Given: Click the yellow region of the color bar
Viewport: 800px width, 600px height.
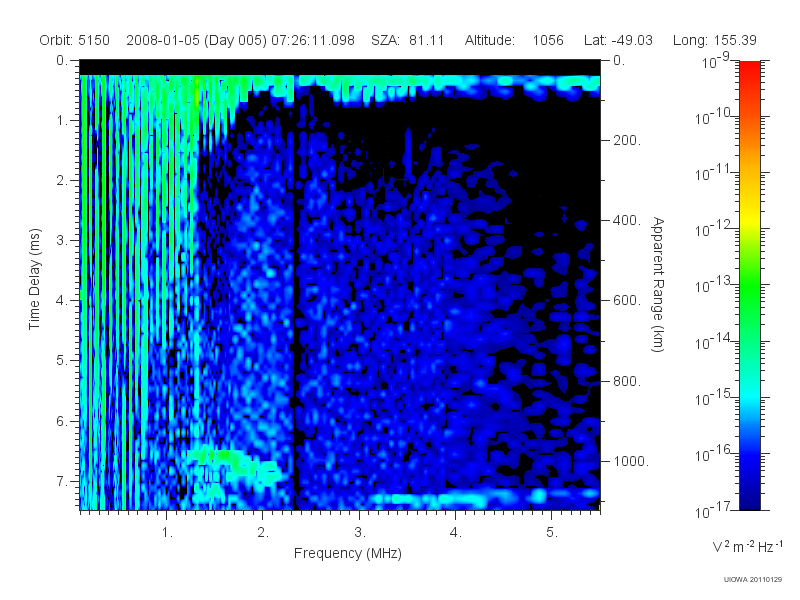Looking at the screenshot, I should [750, 219].
